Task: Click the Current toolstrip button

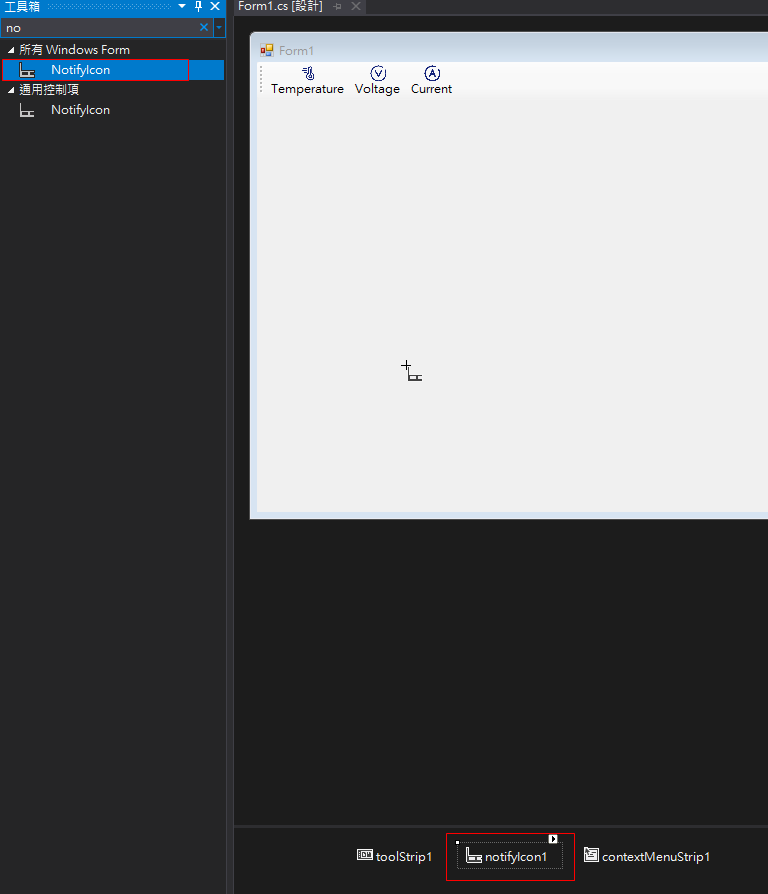Action: click(432, 80)
